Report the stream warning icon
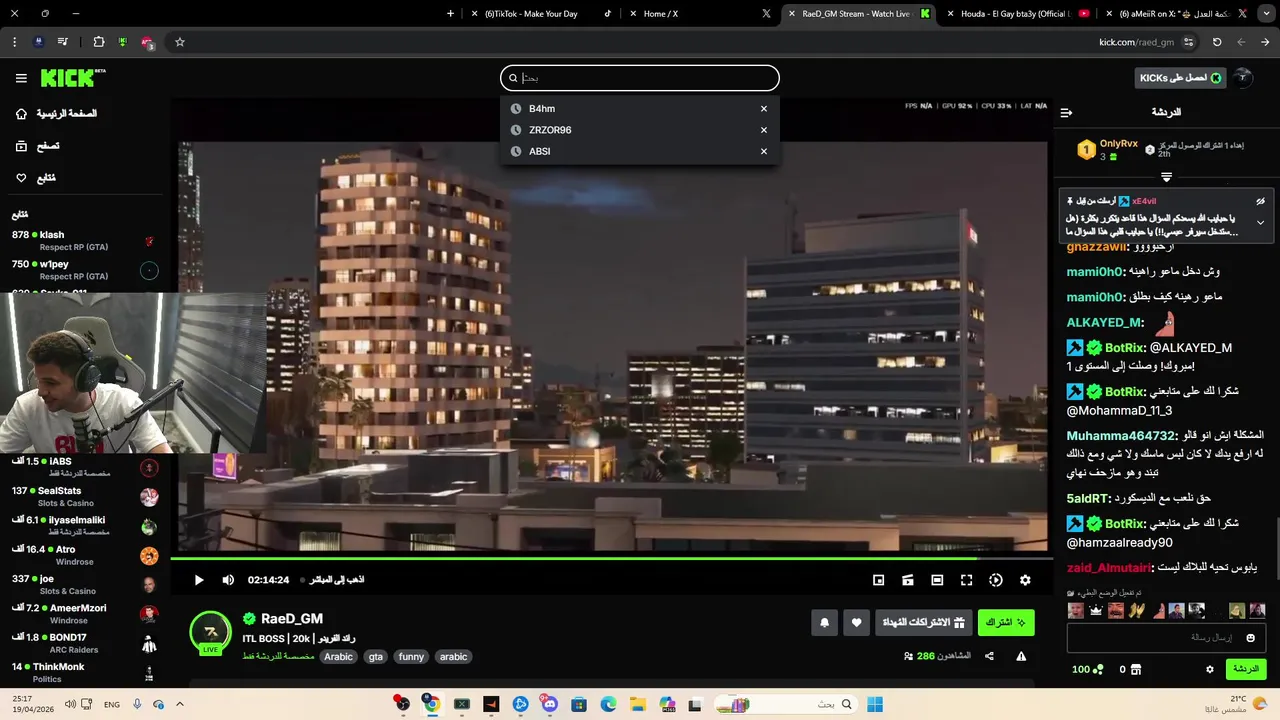Viewport: 1280px width, 720px height. 1021,656
